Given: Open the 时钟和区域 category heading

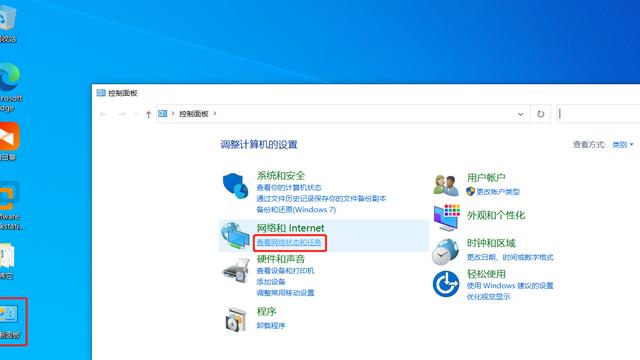Looking at the screenshot, I should coord(491,243).
